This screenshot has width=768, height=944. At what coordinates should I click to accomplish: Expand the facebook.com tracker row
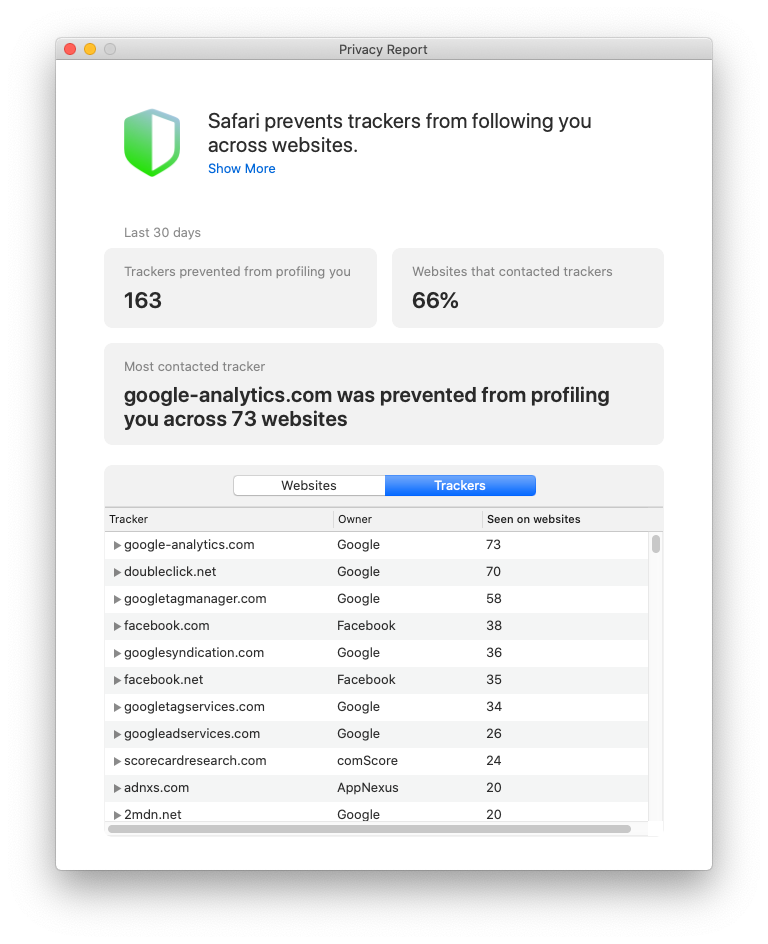pyautogui.click(x=117, y=627)
